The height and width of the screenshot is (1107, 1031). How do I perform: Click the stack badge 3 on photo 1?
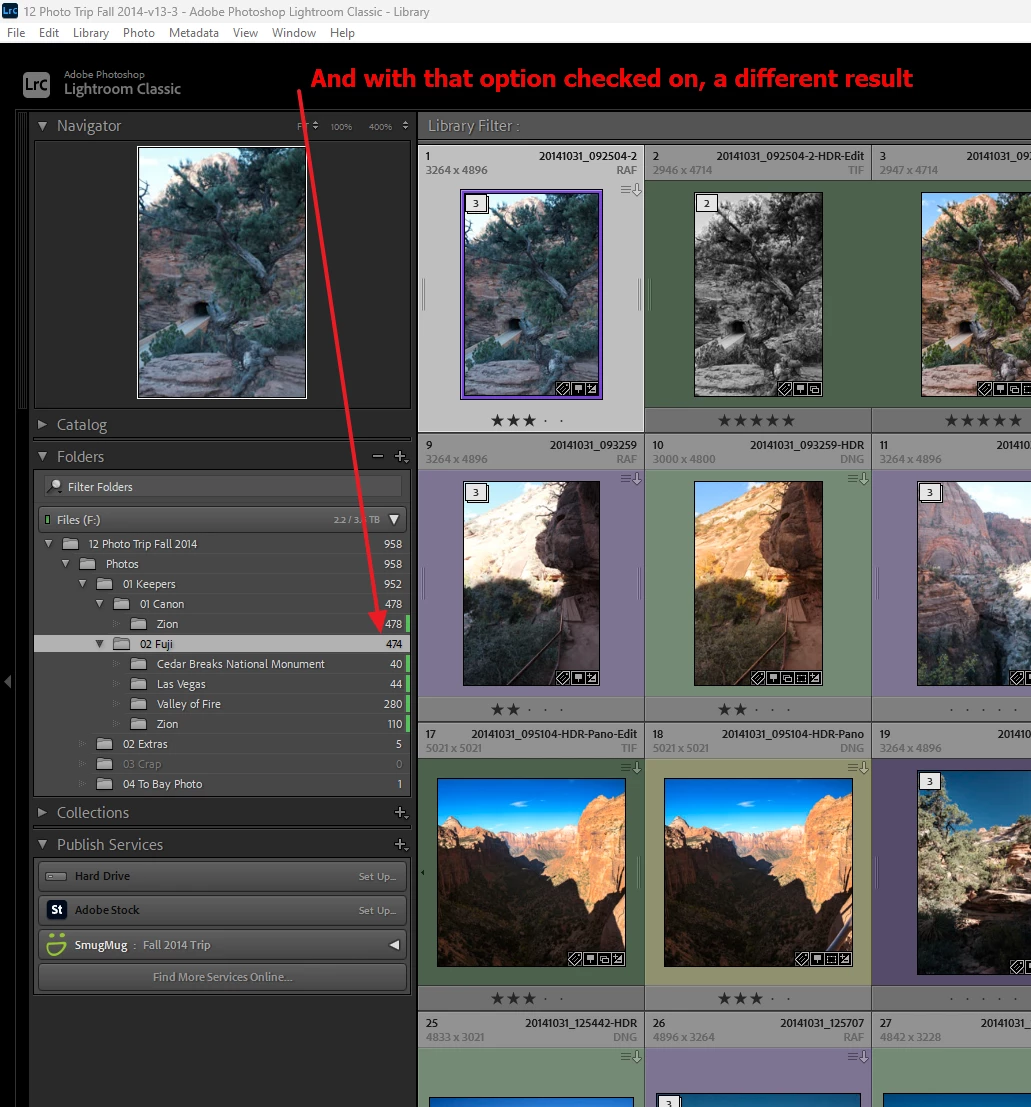[x=476, y=203]
